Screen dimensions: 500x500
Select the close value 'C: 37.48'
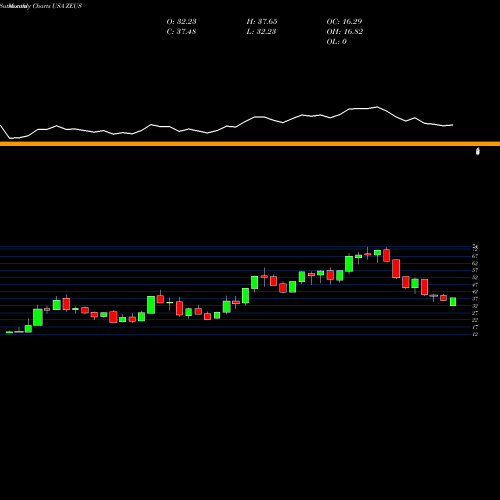click(181, 31)
